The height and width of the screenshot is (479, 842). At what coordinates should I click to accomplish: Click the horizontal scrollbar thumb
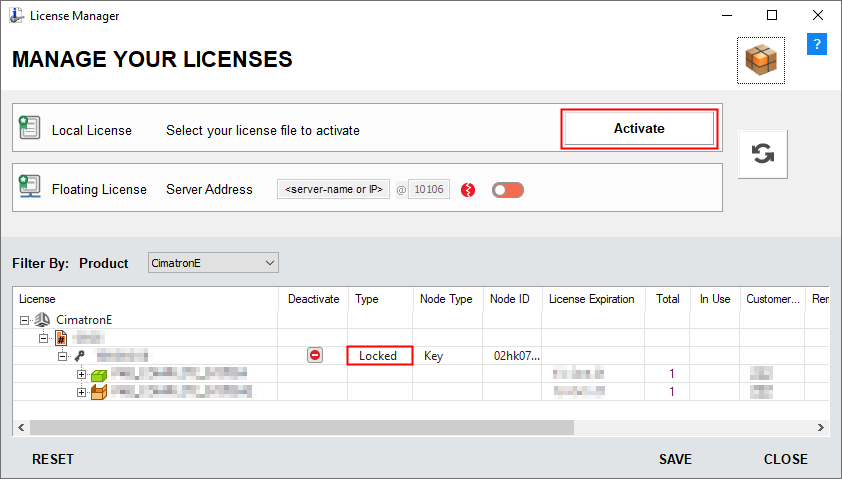[x=302, y=427]
